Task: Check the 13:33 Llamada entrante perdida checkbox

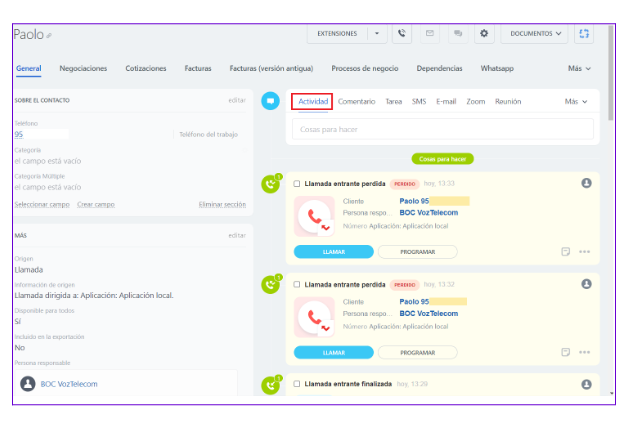Action: click(x=297, y=184)
